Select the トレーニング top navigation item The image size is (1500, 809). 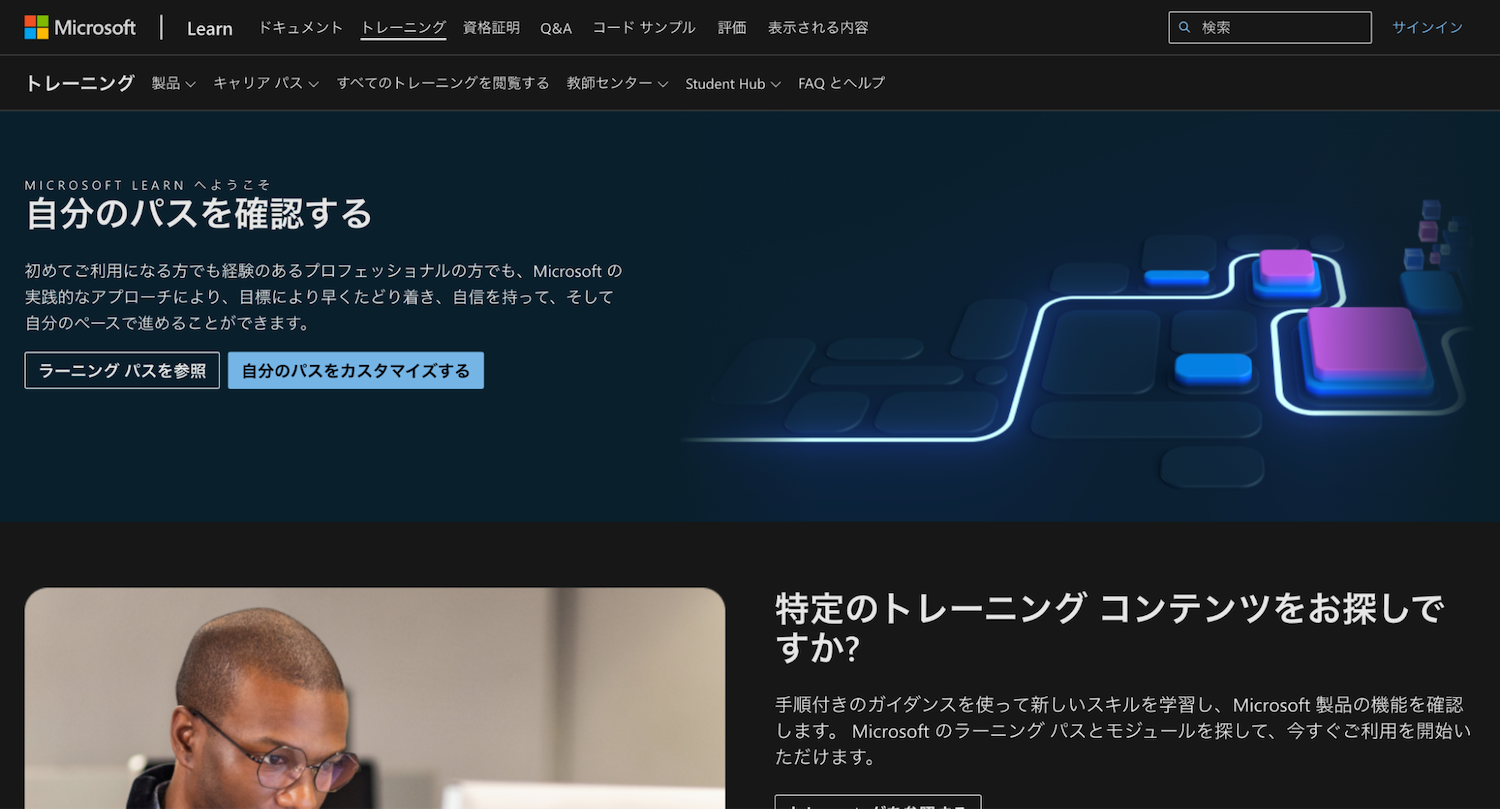point(403,28)
